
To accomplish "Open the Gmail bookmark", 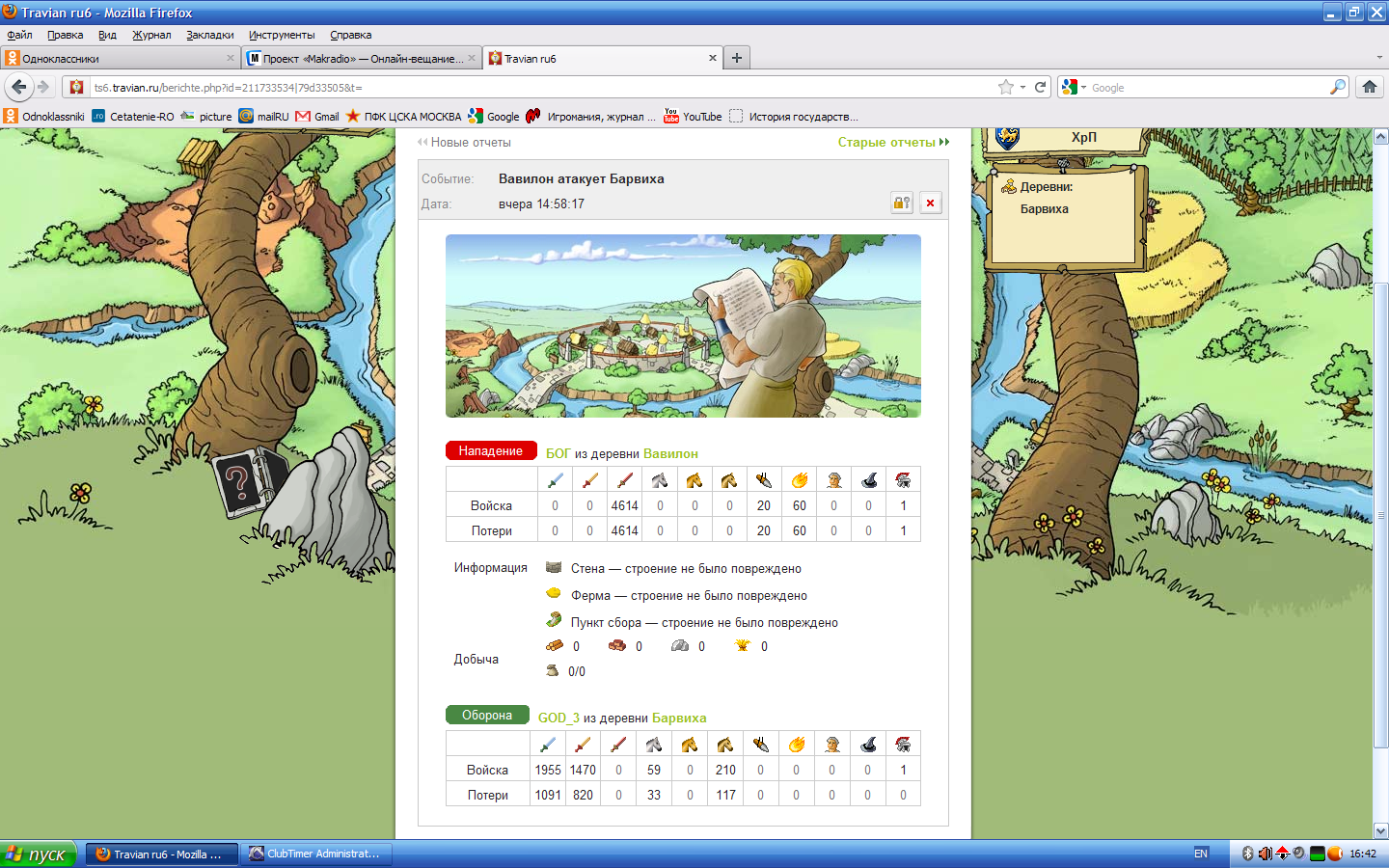I will coord(317,116).
